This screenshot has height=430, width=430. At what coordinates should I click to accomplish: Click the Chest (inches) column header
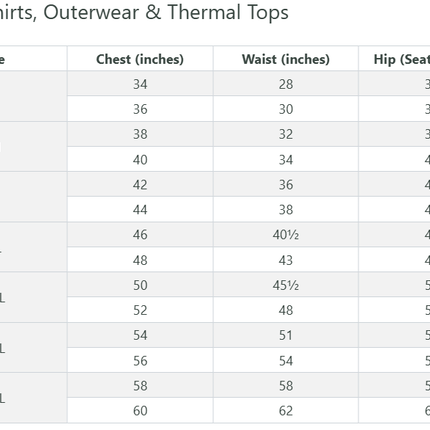click(140, 59)
